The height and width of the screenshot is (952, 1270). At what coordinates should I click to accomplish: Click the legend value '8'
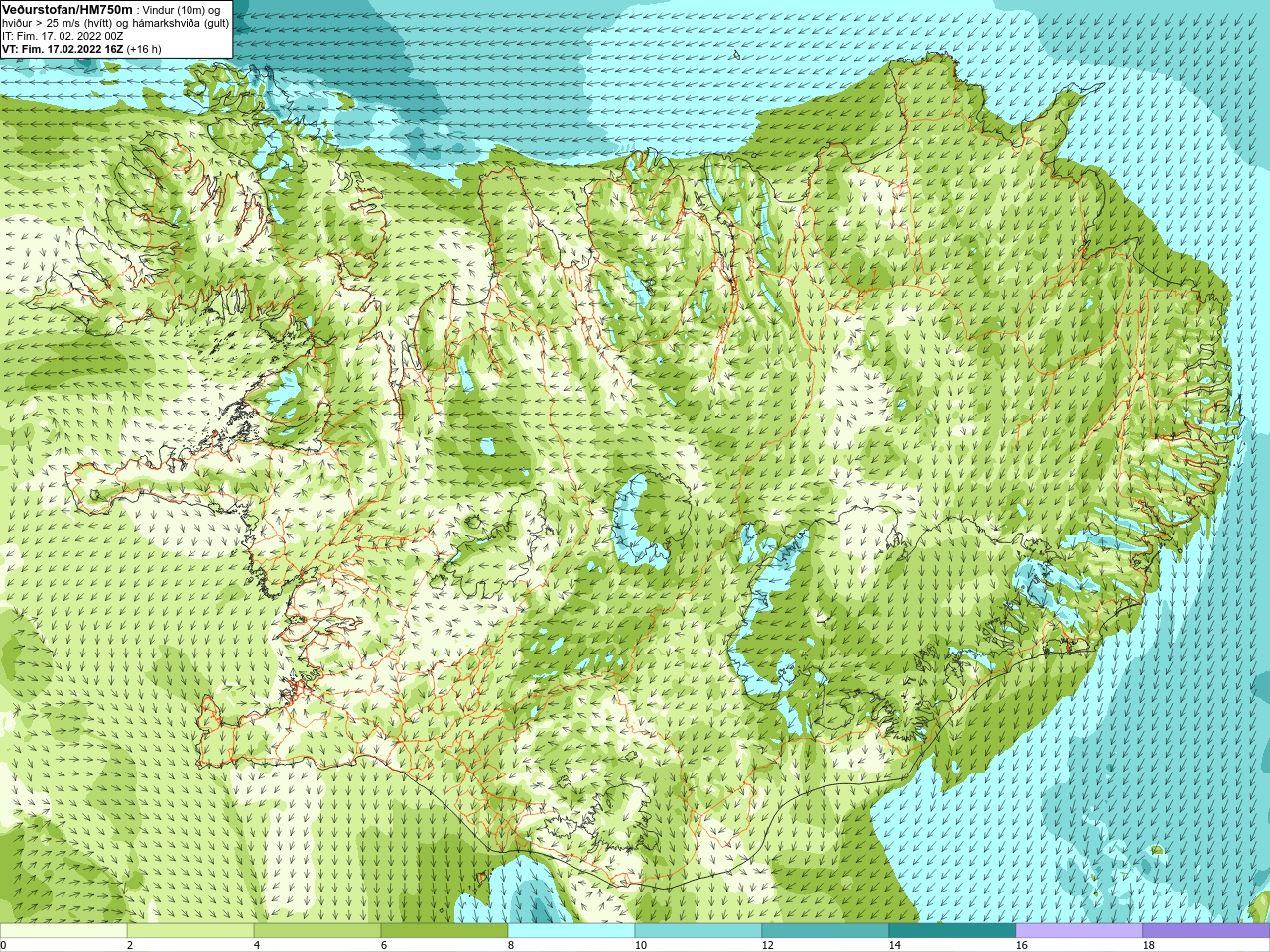[x=511, y=945]
